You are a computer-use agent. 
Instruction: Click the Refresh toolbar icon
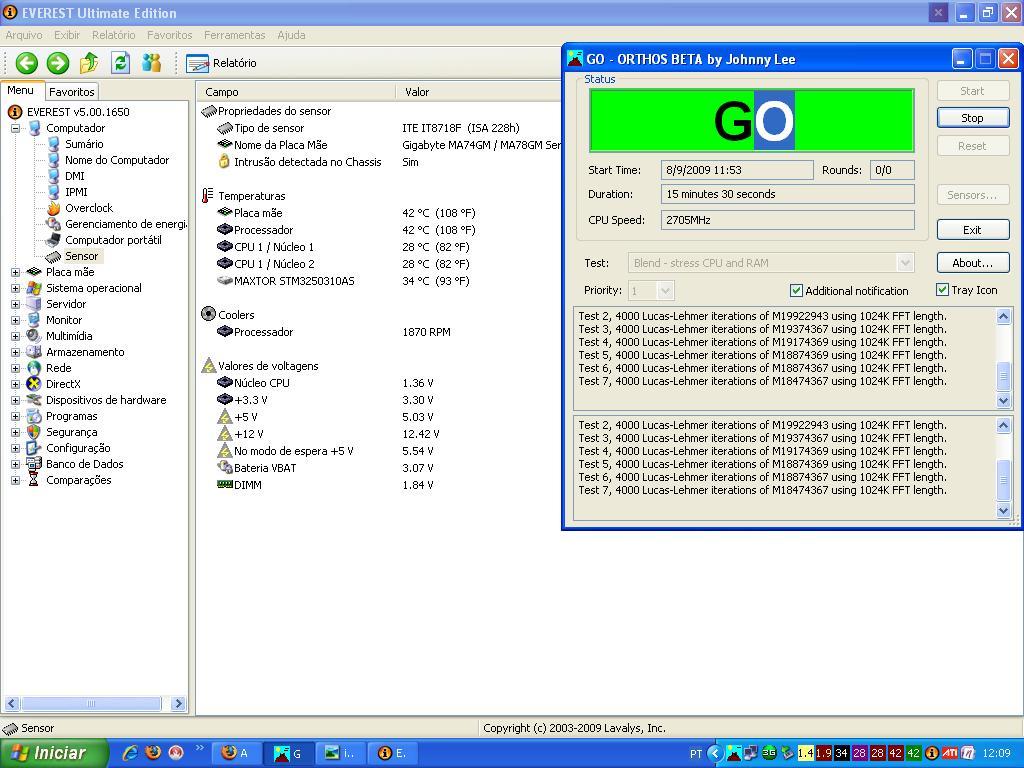point(120,63)
